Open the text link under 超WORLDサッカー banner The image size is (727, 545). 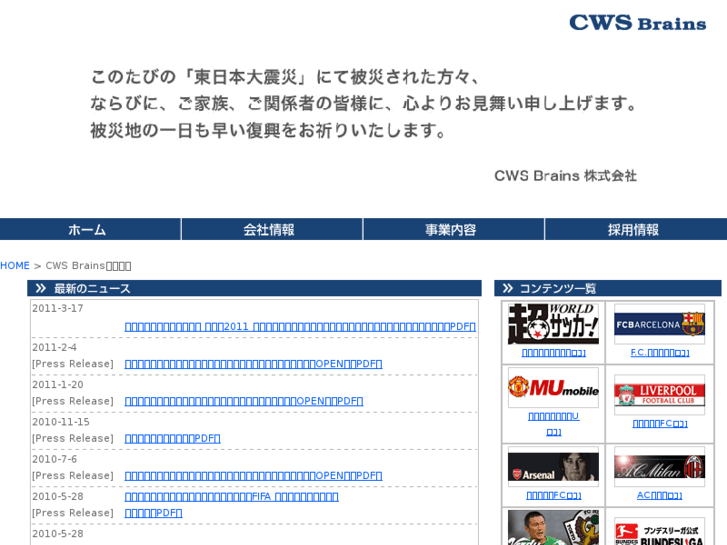(x=554, y=353)
